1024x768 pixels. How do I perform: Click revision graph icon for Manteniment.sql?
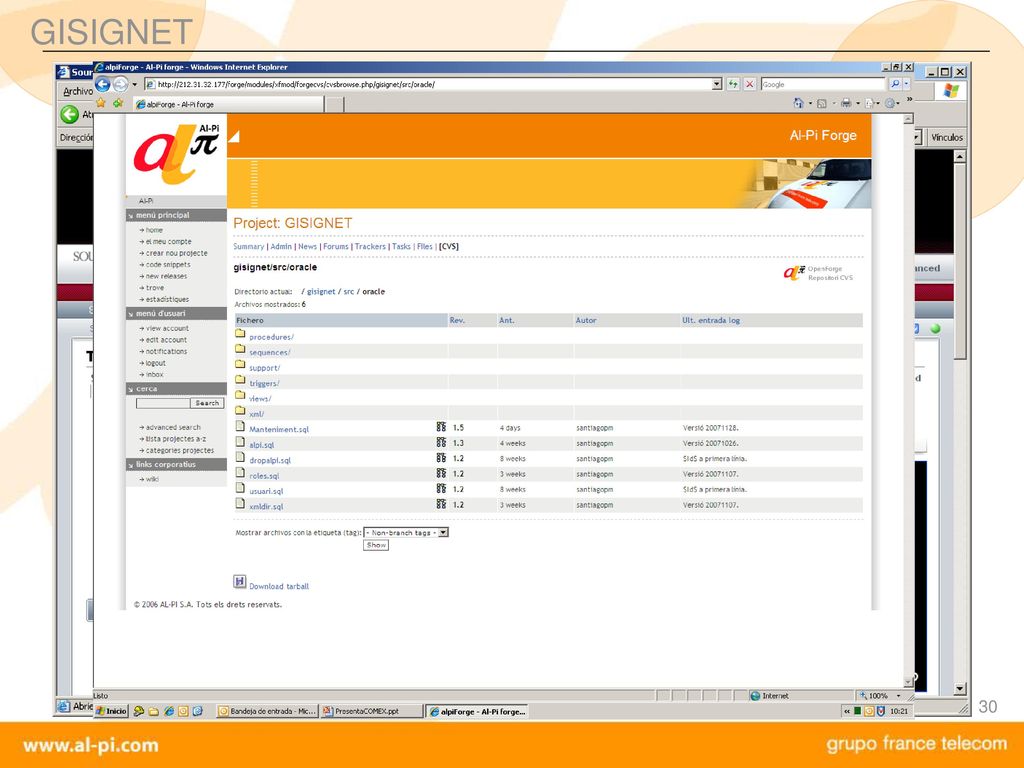tap(441, 427)
